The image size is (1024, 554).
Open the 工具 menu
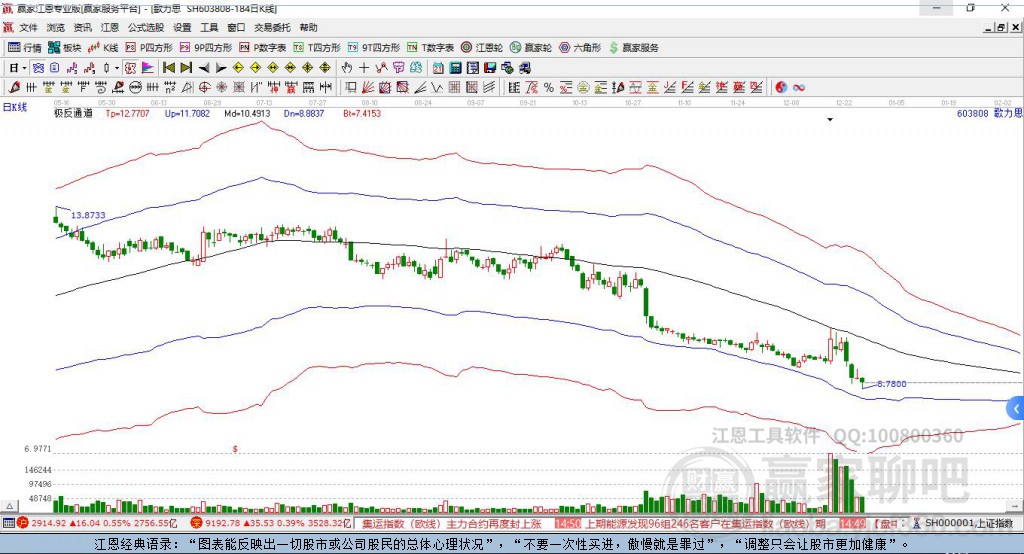[209, 27]
